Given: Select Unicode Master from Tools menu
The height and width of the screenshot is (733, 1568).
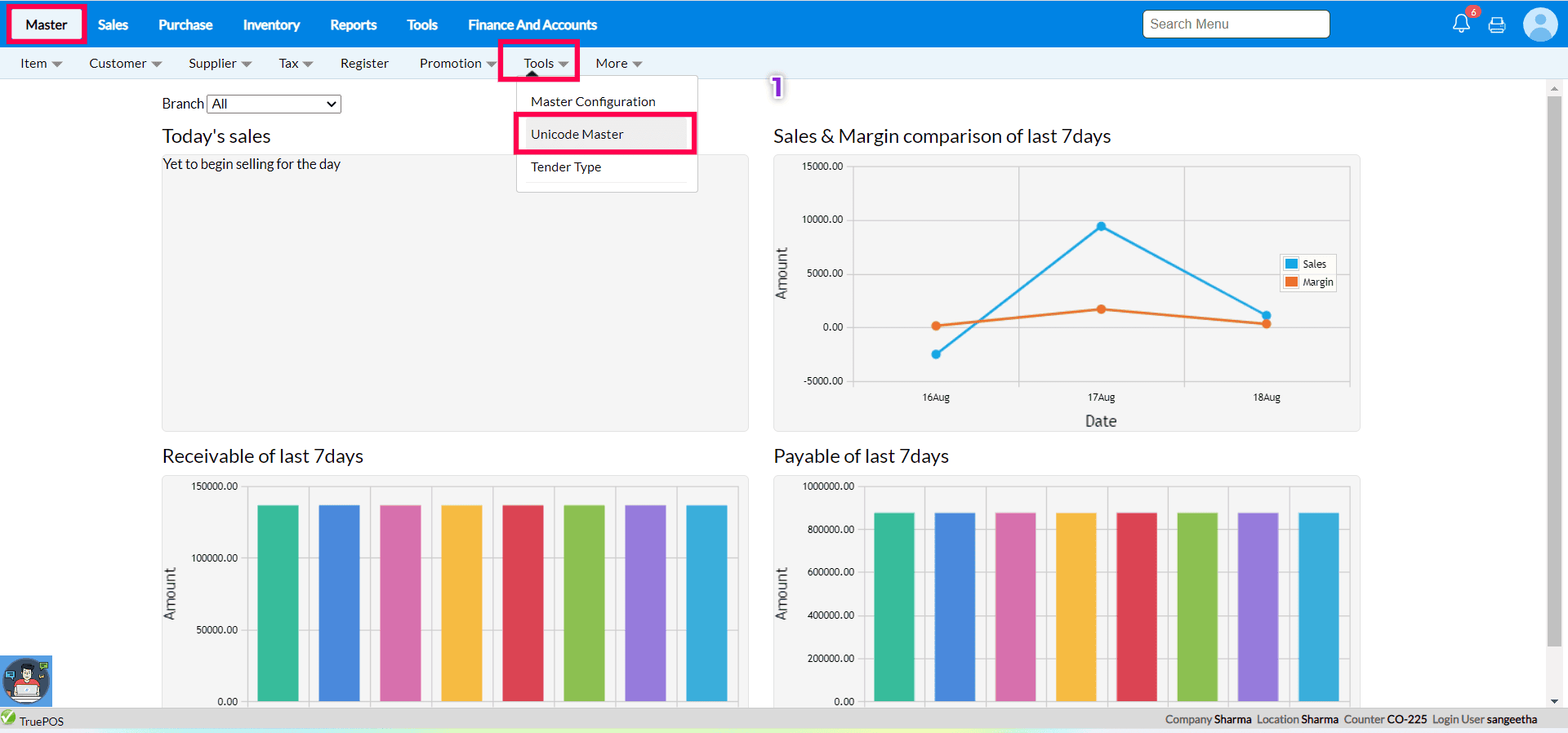Looking at the screenshot, I should [x=577, y=135].
